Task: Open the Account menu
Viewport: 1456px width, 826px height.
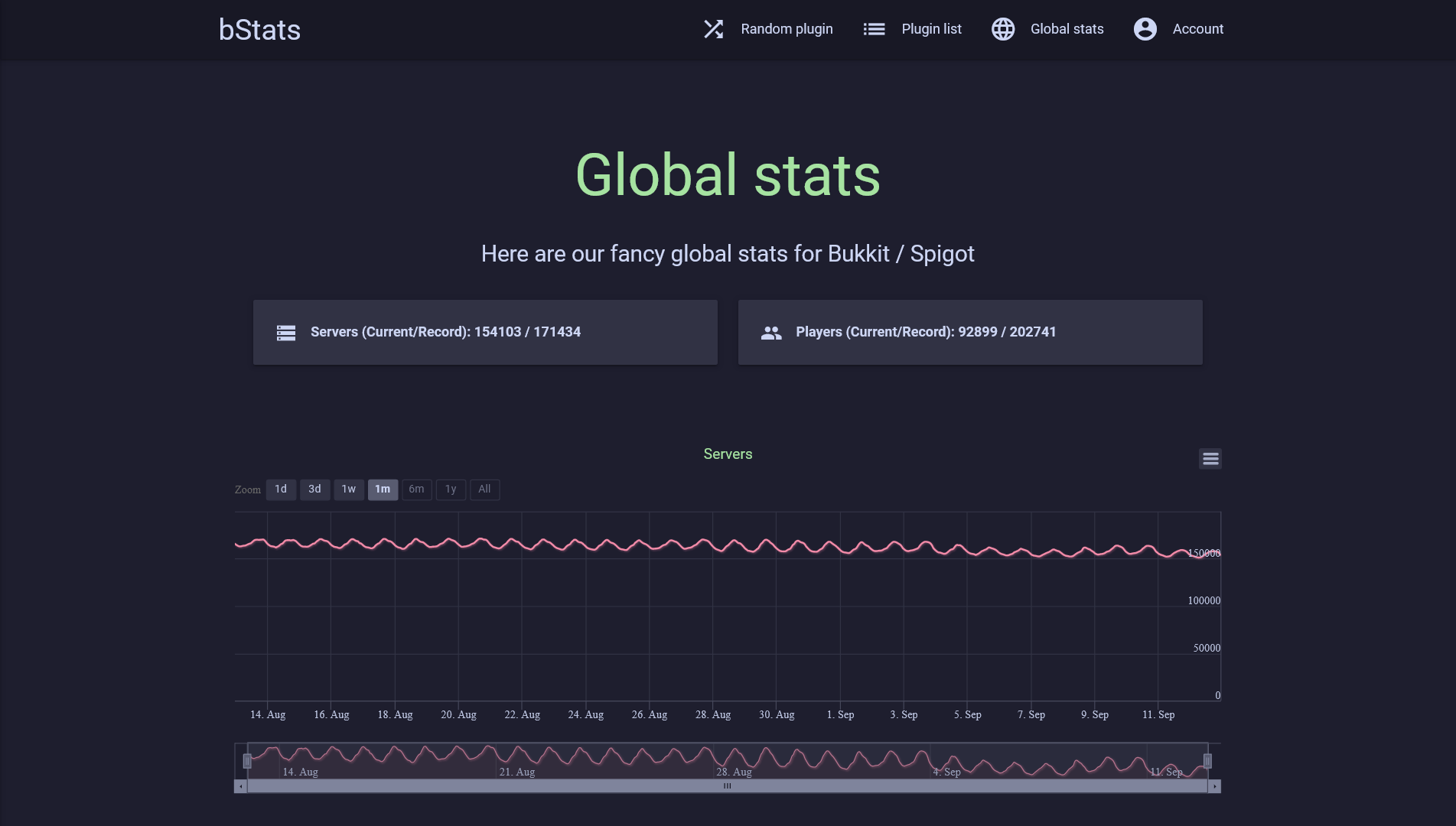Action: point(1198,29)
